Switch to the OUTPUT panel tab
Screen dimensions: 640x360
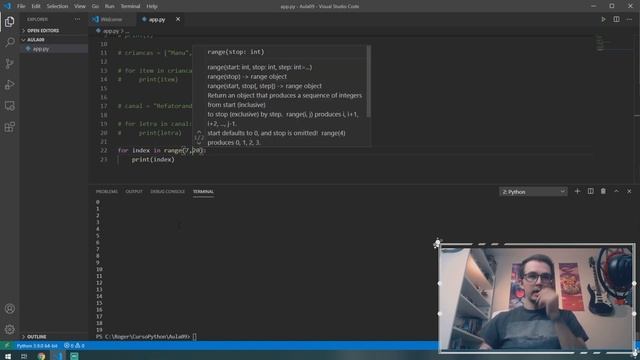134,191
